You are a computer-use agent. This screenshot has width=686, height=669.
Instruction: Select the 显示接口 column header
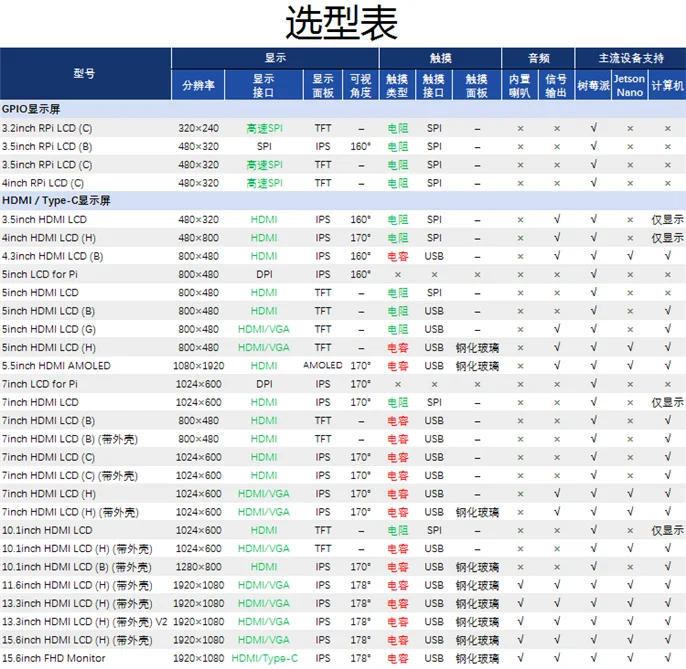tap(264, 84)
